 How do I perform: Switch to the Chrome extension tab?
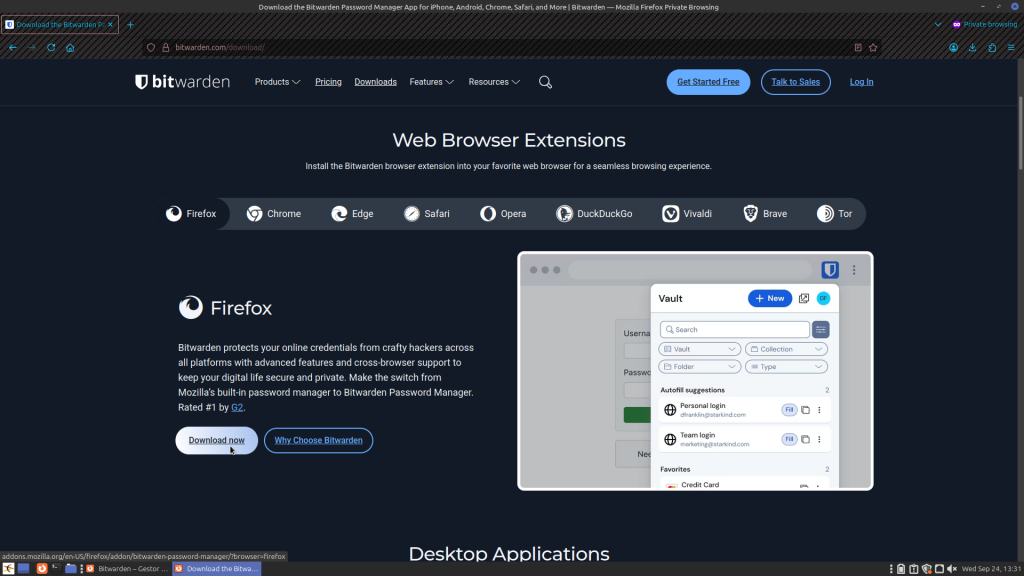[274, 214]
